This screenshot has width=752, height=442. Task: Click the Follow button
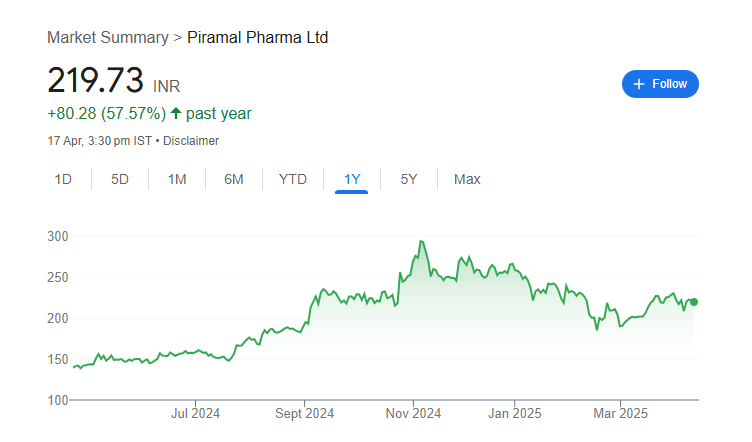pyautogui.click(x=660, y=84)
